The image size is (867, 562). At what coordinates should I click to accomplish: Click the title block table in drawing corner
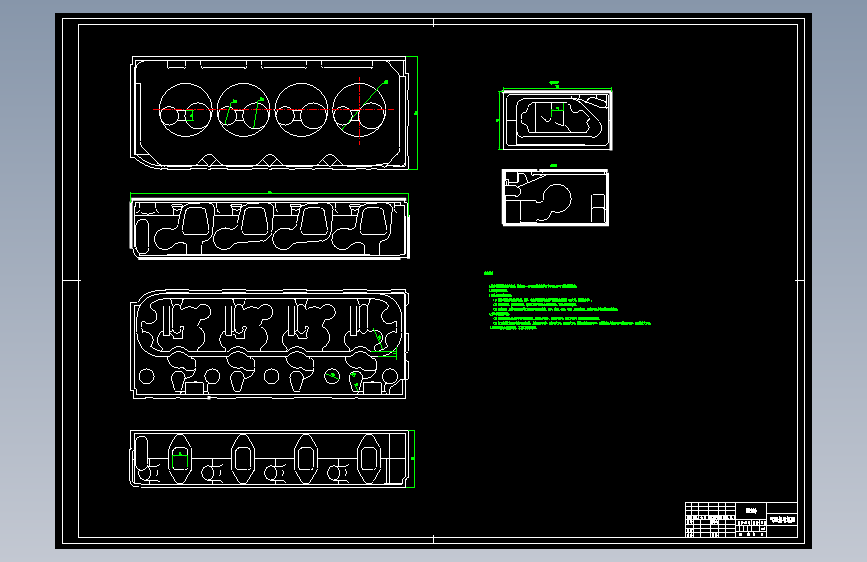(x=741, y=519)
